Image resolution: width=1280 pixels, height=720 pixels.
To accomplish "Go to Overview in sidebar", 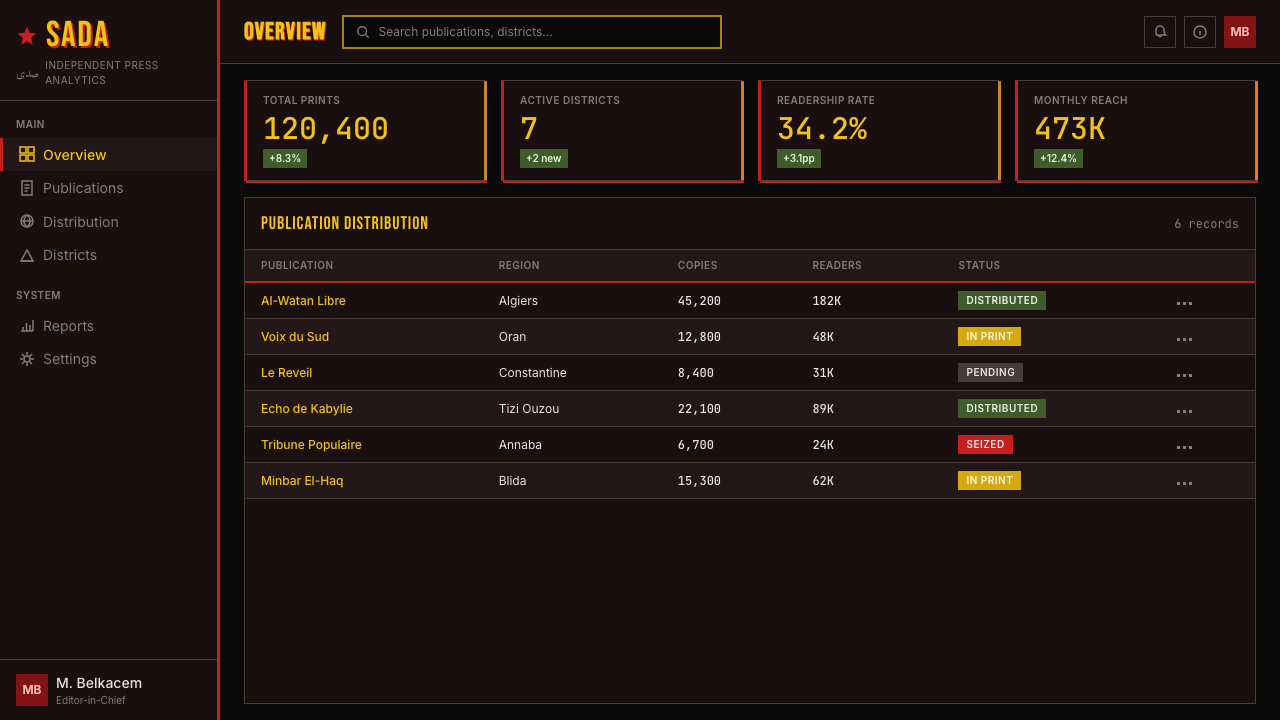I will coord(109,154).
